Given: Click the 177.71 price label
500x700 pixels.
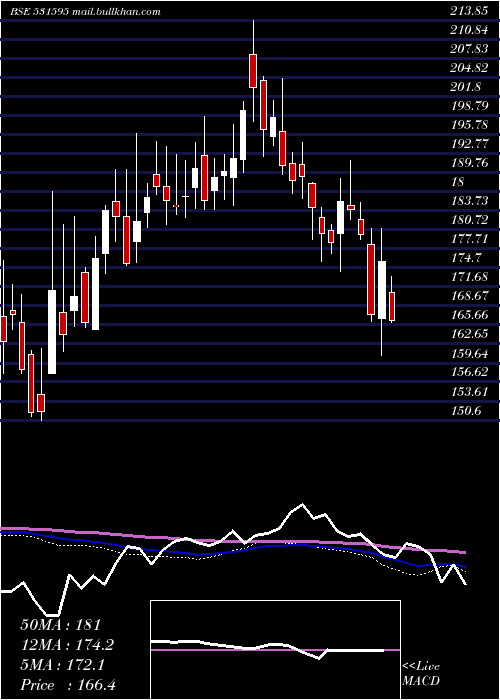Looking at the screenshot, I should tap(469, 238).
